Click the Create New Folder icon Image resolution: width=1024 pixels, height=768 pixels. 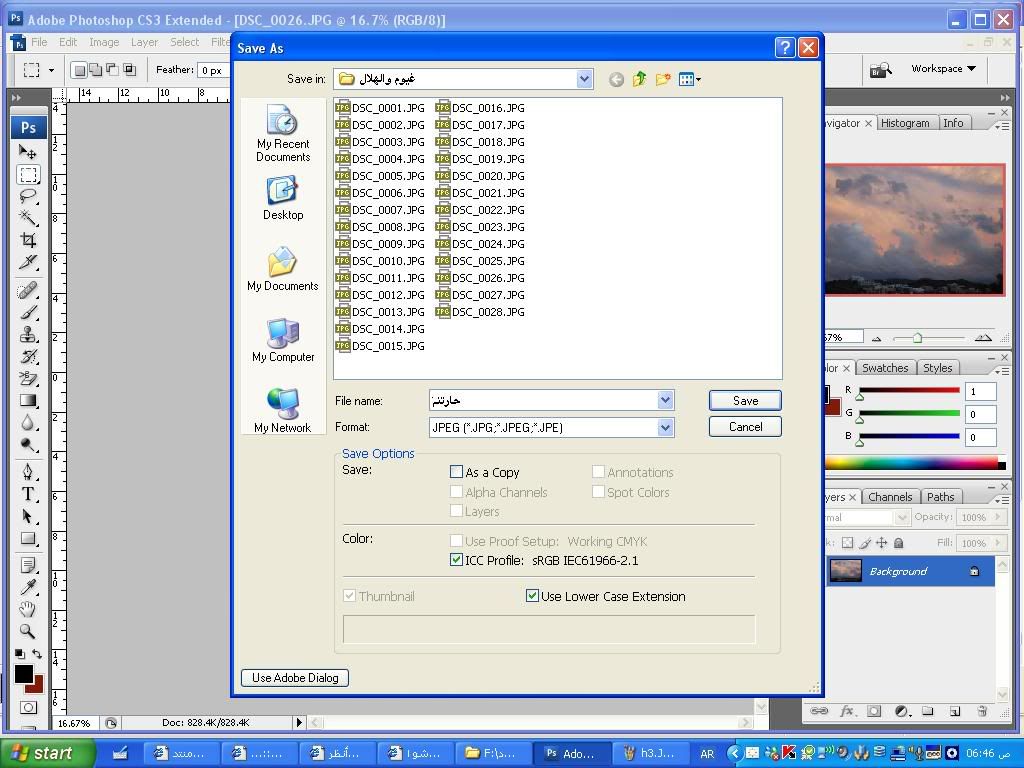pyautogui.click(x=662, y=79)
